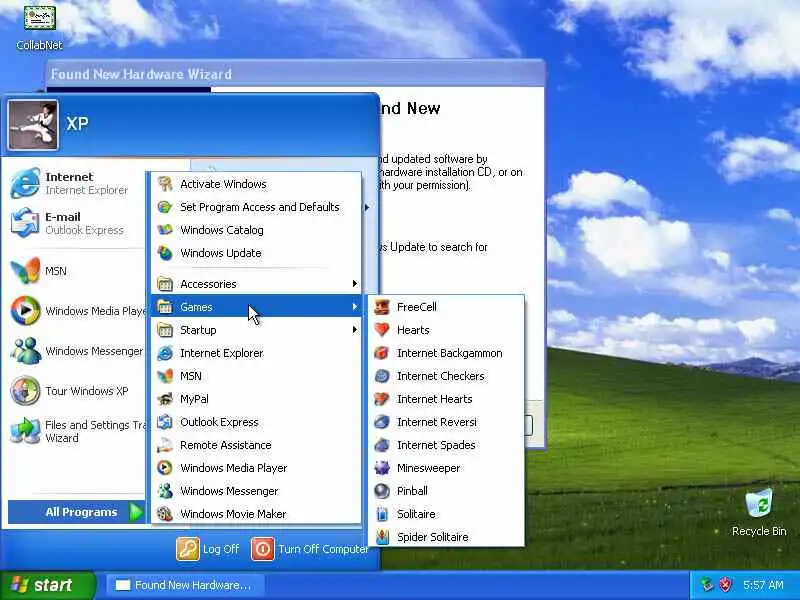Click the MyPal icon in All Programs
Viewport: 800px width, 600px height.
coord(165,398)
